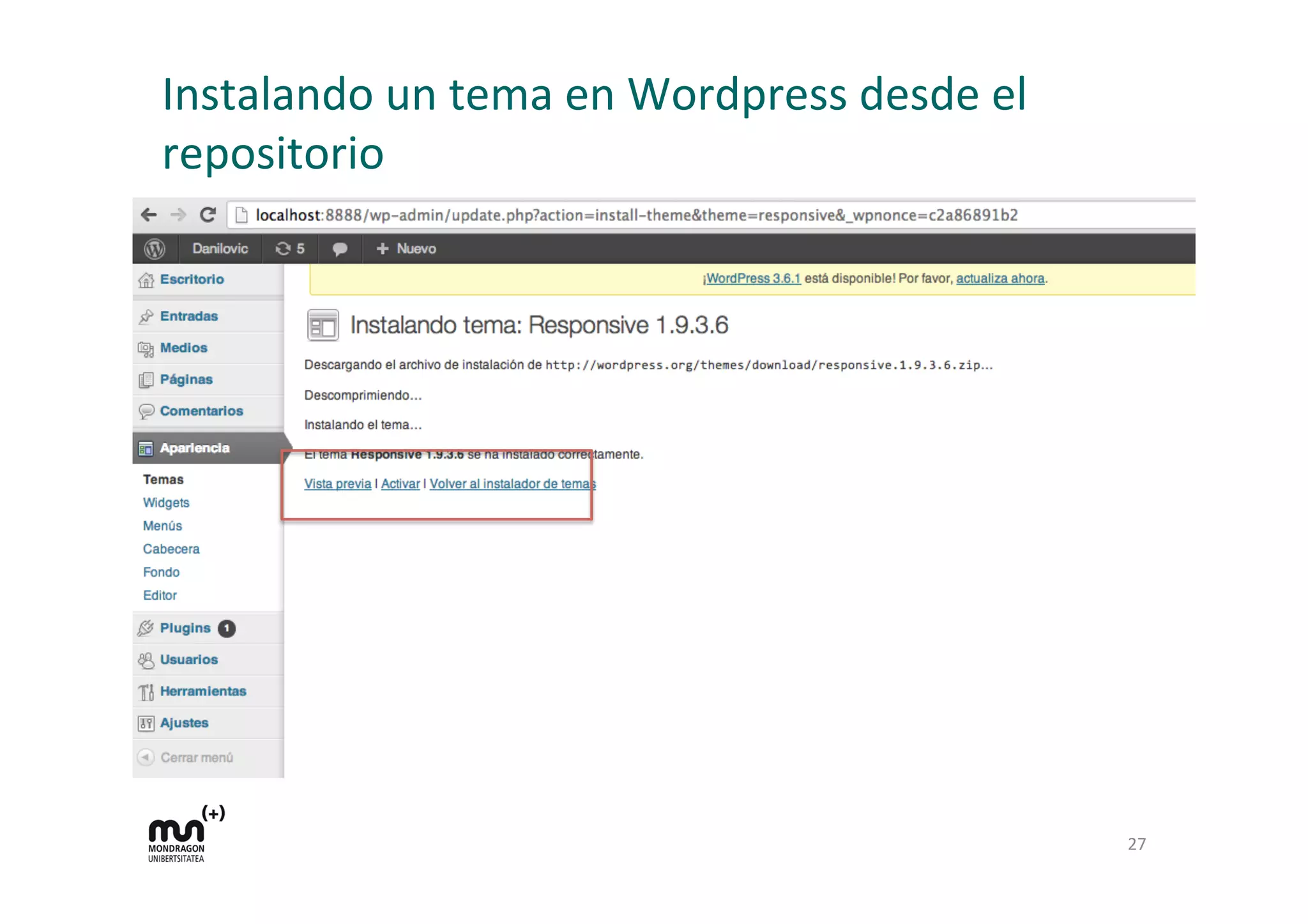Image resolution: width=1308 pixels, height=924 pixels.
Task: Click the browser forward arrow
Action: pos(178,215)
